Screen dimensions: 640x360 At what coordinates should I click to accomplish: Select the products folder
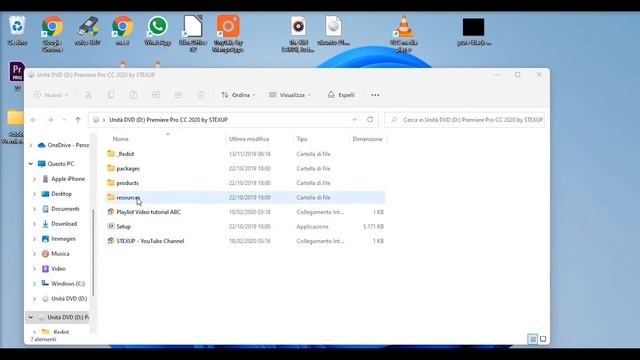245,183
